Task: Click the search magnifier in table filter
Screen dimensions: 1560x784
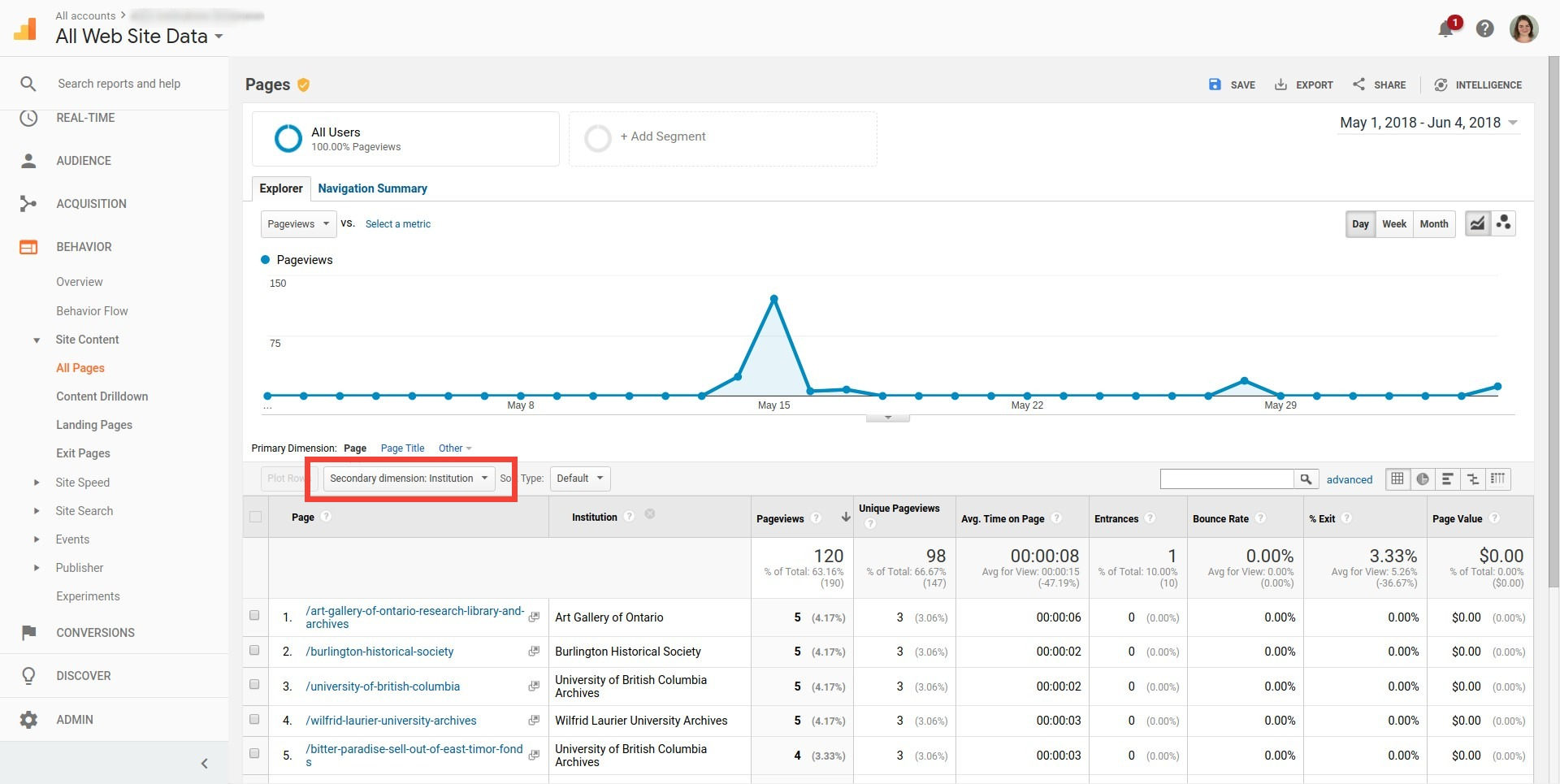Action: click(x=1305, y=479)
